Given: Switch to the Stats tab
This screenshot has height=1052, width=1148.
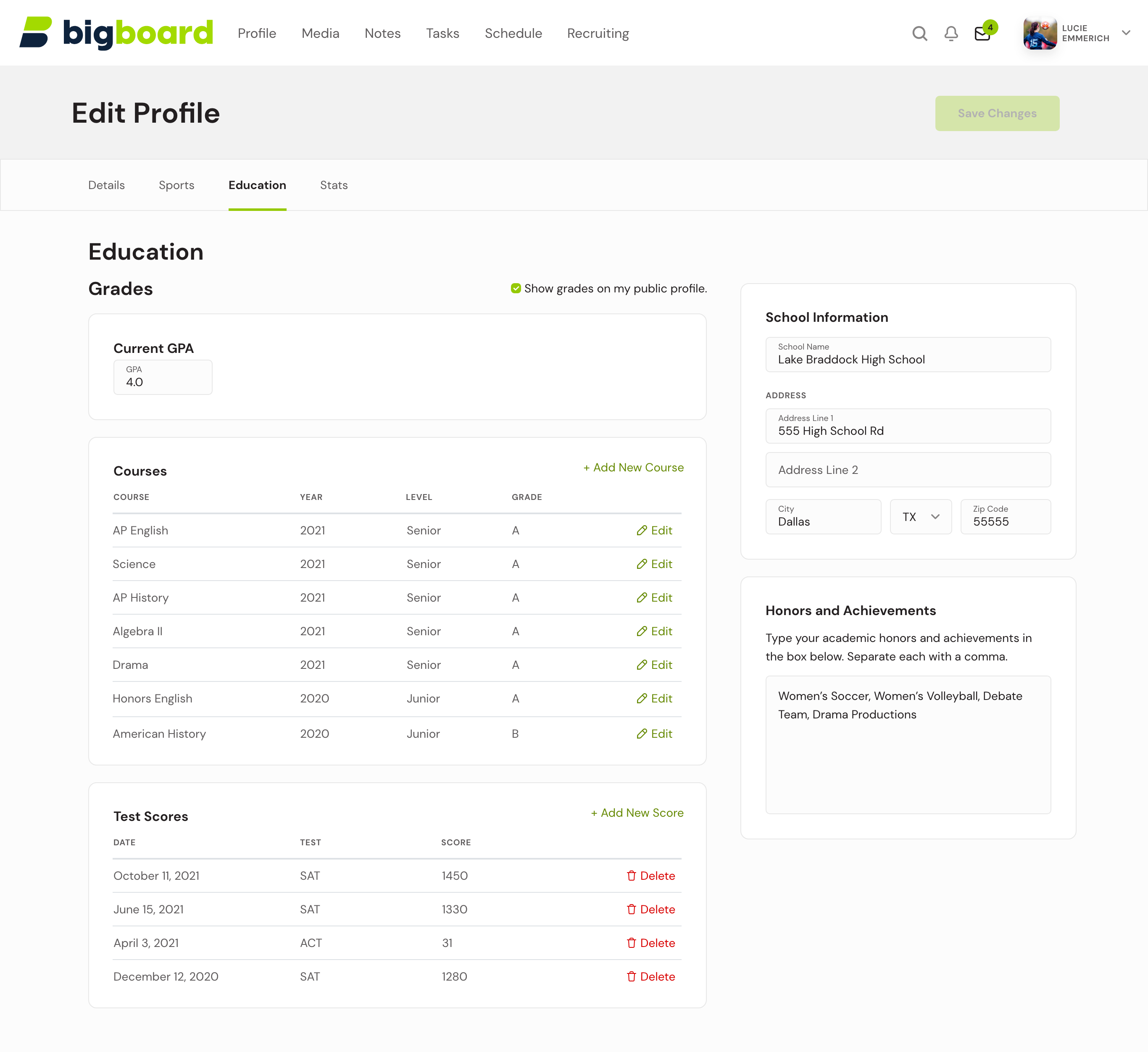Looking at the screenshot, I should coord(334,185).
